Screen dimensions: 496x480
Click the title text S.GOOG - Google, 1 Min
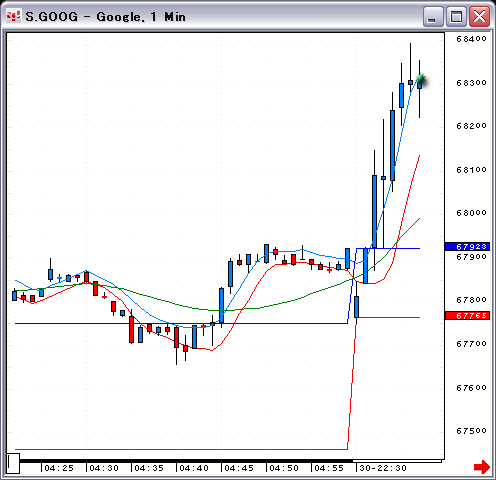[x=105, y=17]
